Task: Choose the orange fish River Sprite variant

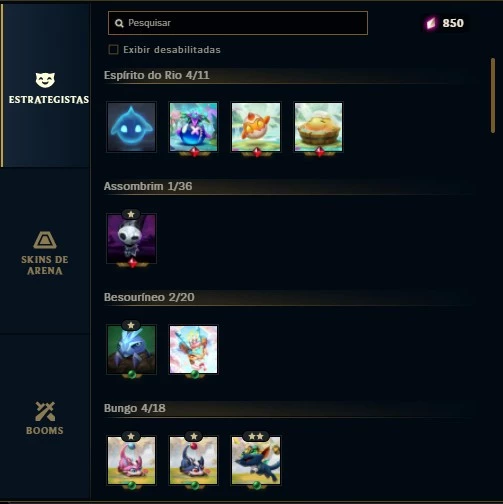Action: tap(256, 127)
